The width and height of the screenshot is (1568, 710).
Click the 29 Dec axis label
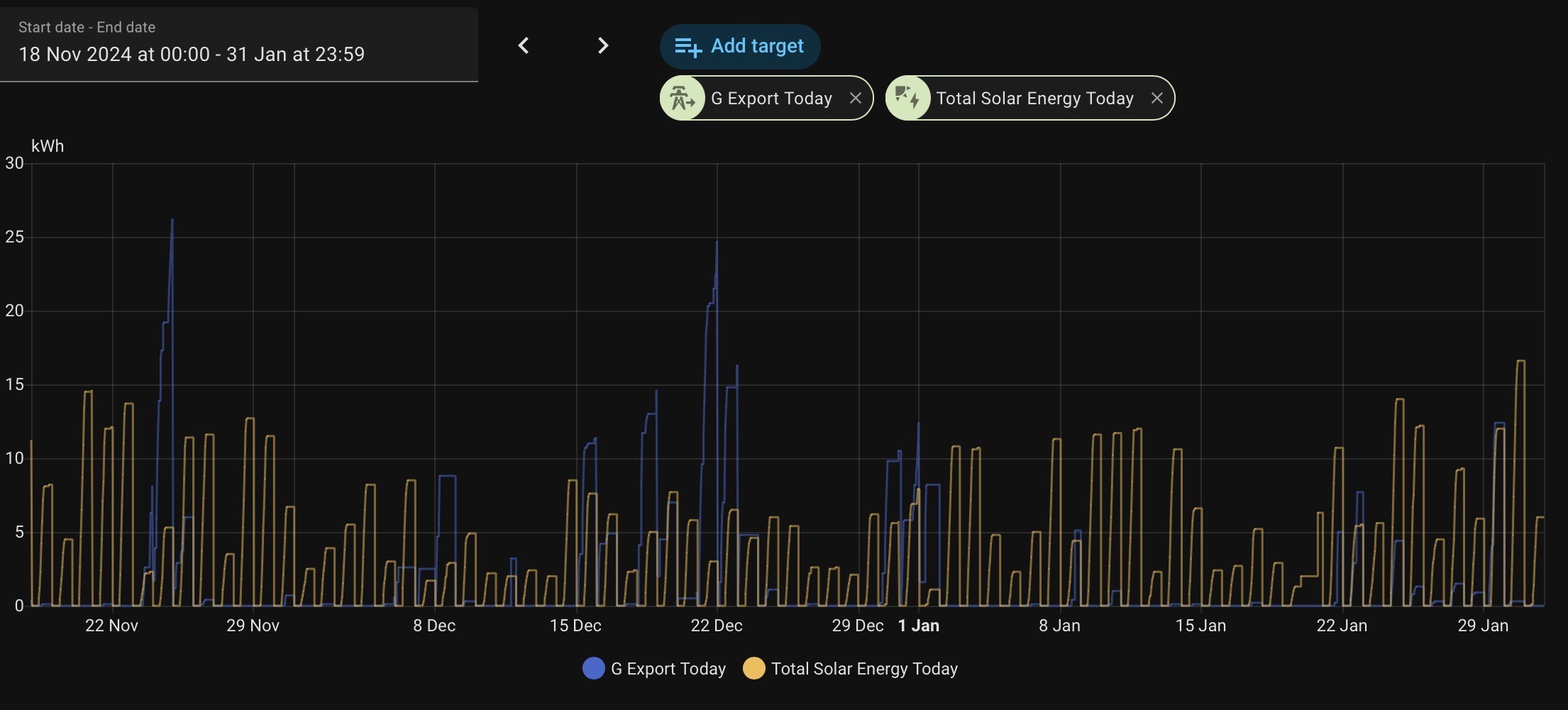[858, 626]
